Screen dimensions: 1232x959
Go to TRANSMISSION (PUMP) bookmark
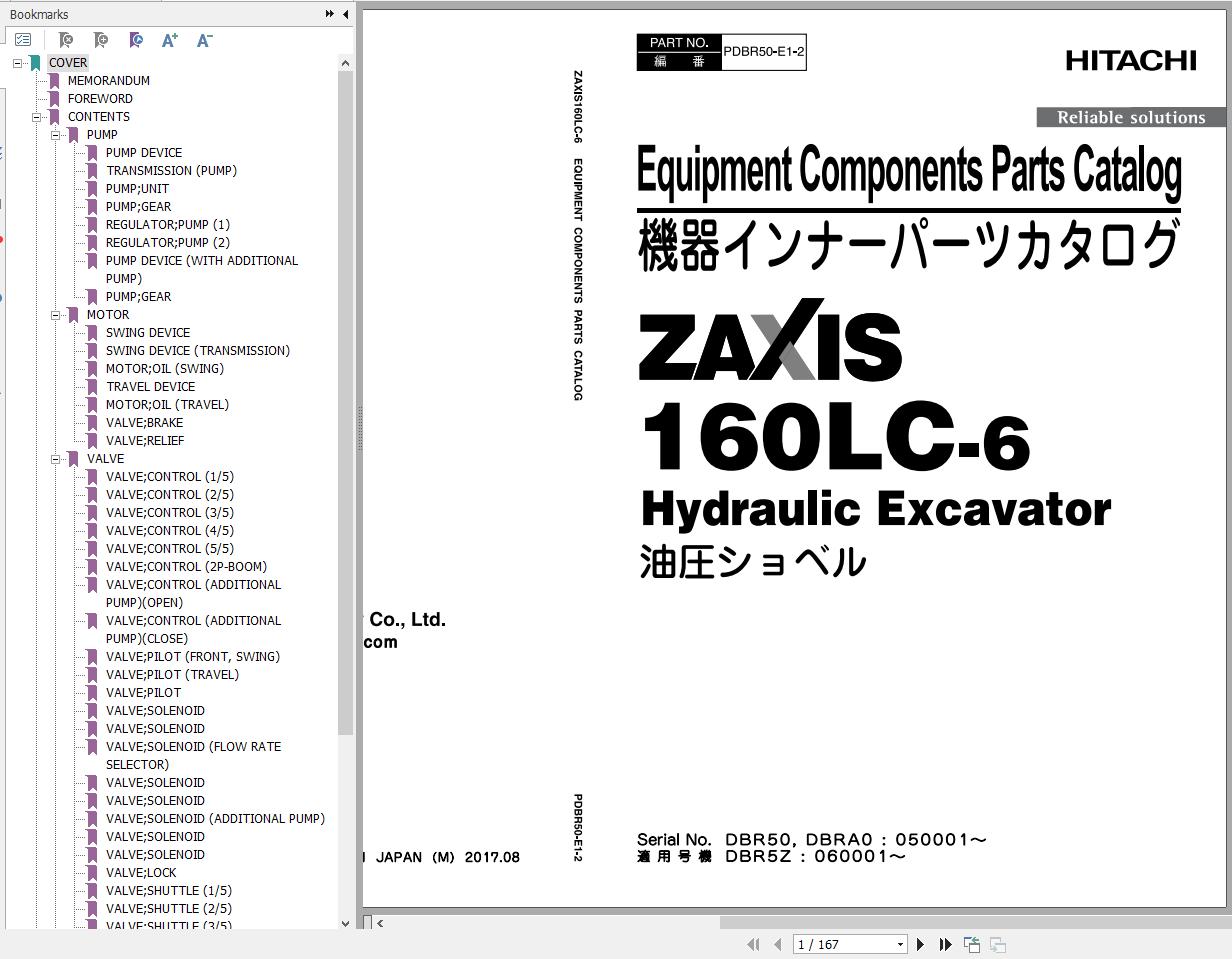click(171, 171)
